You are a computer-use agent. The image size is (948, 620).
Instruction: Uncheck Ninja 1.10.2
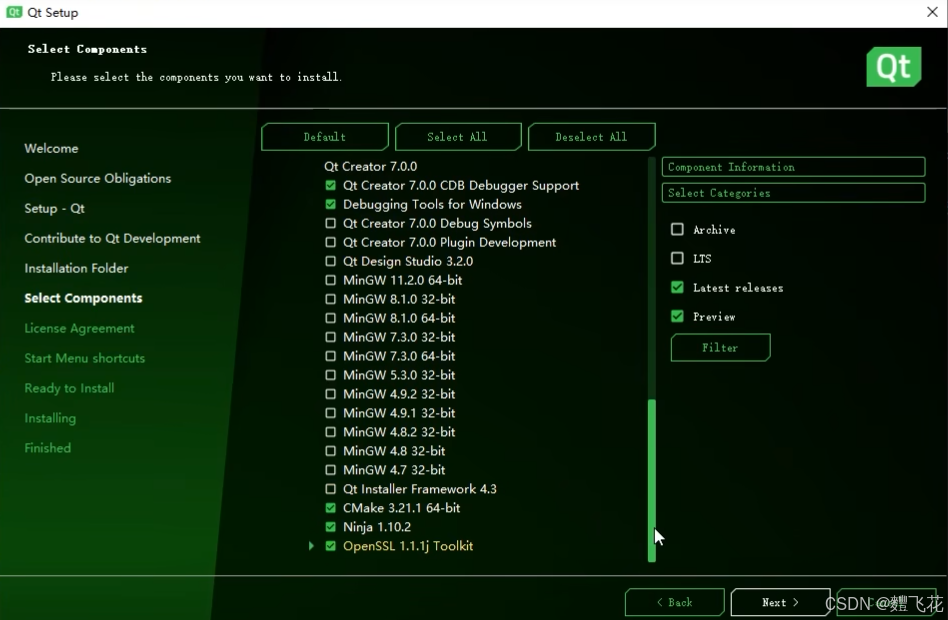pos(330,527)
